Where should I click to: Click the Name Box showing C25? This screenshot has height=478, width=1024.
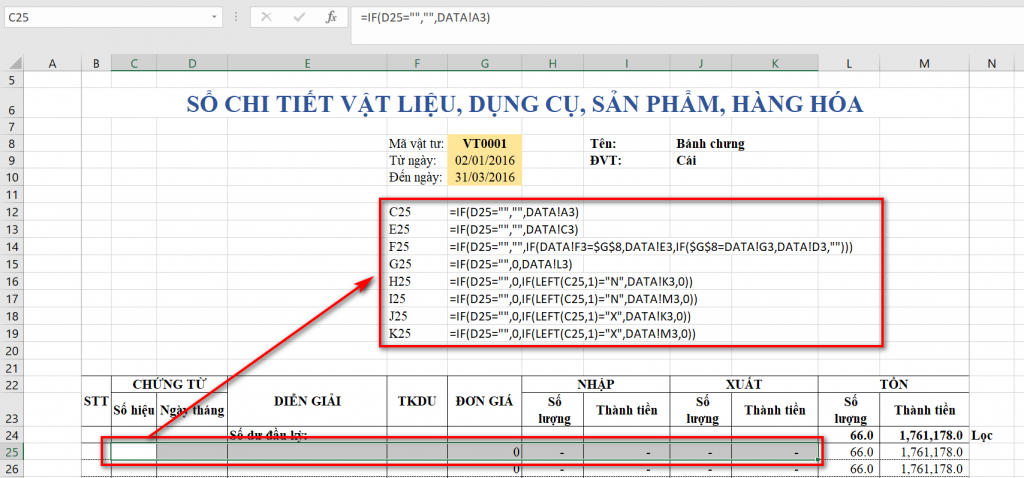click(114, 18)
